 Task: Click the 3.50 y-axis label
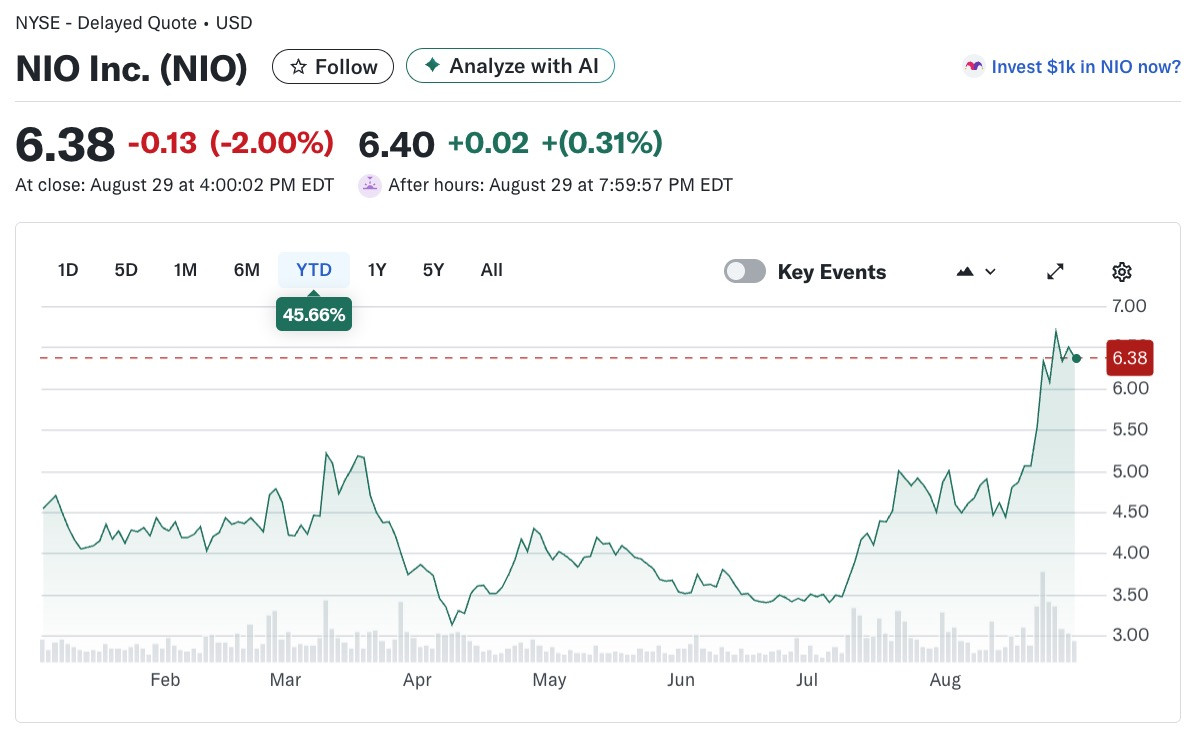point(1130,594)
